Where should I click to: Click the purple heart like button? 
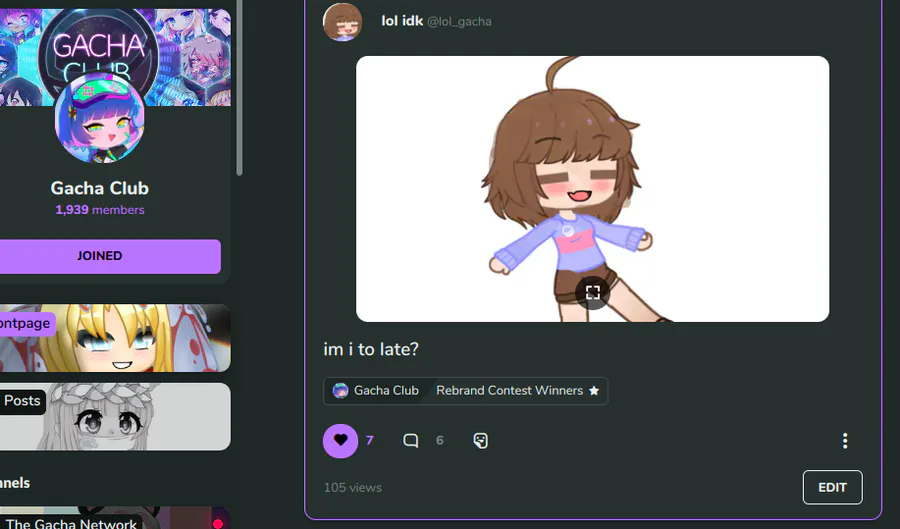(x=340, y=441)
